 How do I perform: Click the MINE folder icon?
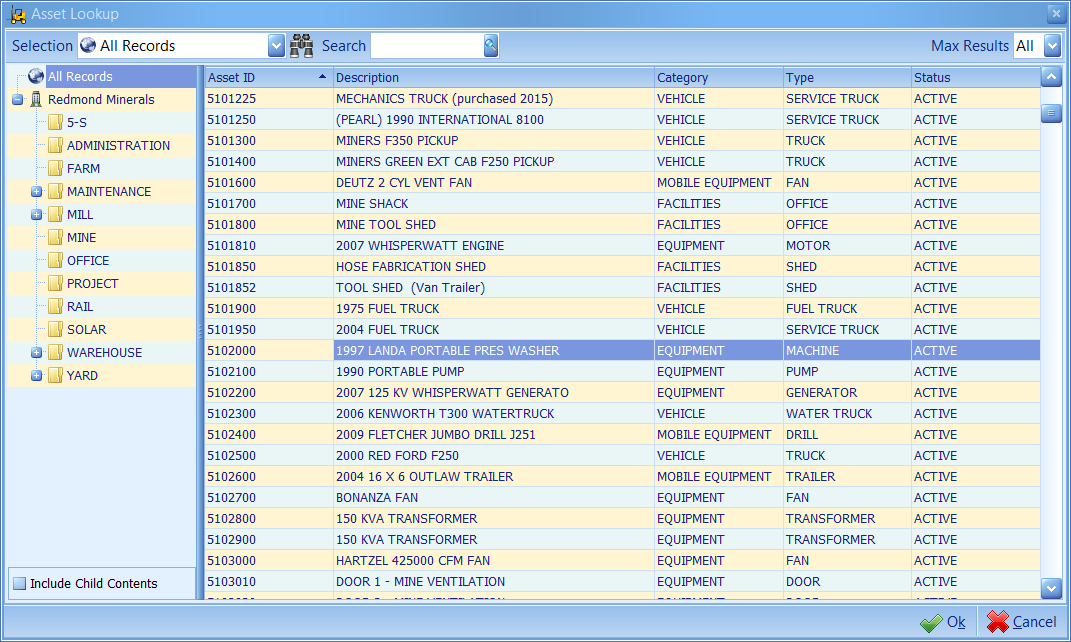(x=56, y=237)
